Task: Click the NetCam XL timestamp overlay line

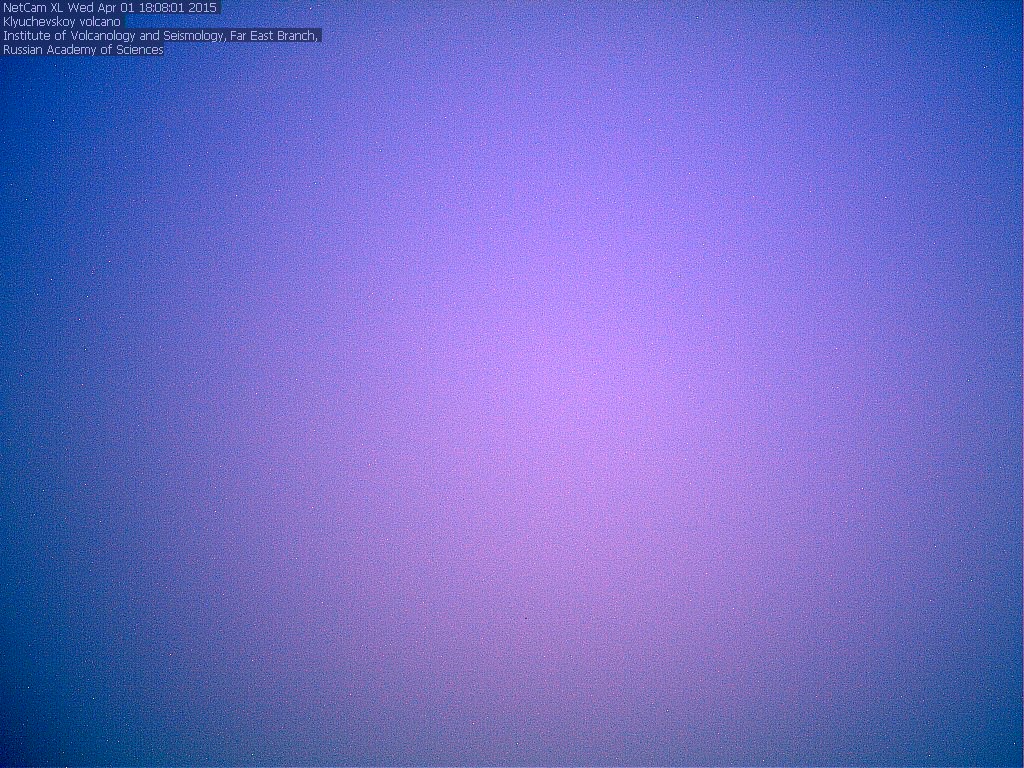Action: [110, 8]
